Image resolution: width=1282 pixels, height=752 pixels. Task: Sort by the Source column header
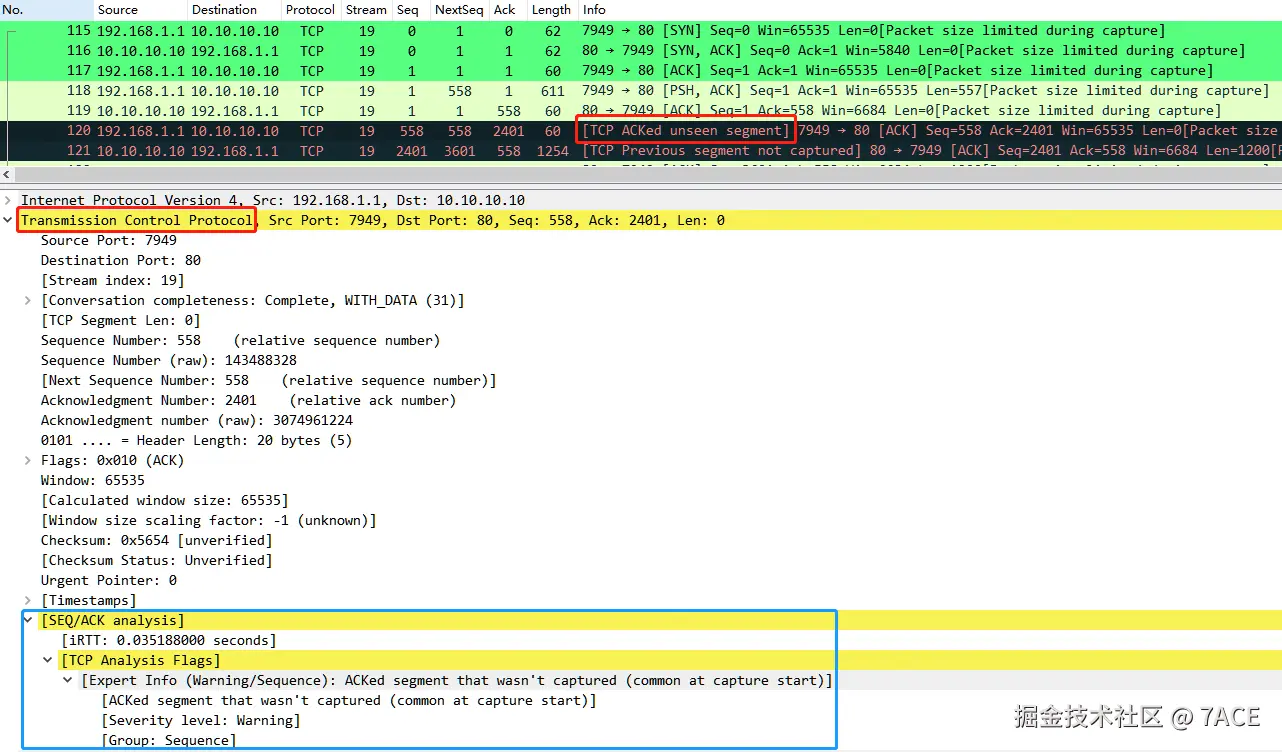(141, 10)
